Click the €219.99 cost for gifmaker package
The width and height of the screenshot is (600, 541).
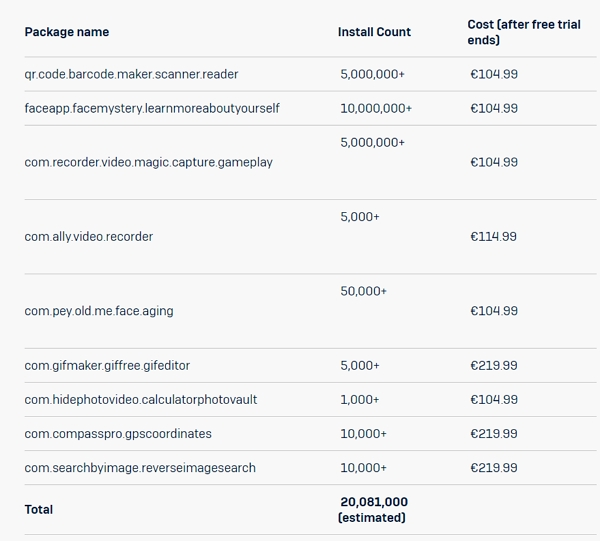point(494,365)
